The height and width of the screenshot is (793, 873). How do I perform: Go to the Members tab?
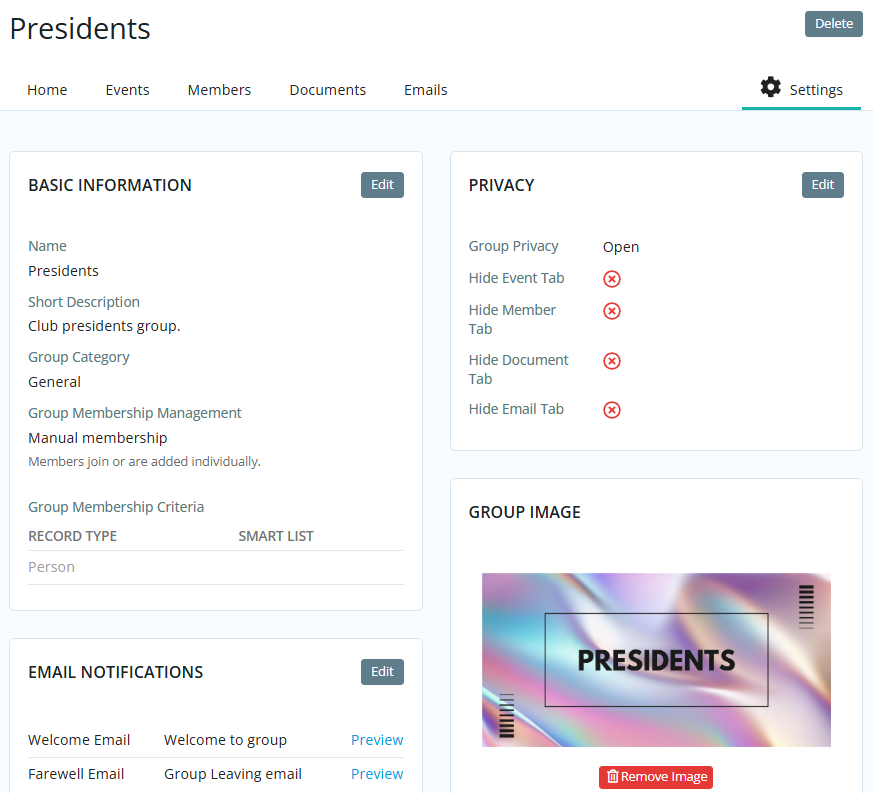[219, 90]
